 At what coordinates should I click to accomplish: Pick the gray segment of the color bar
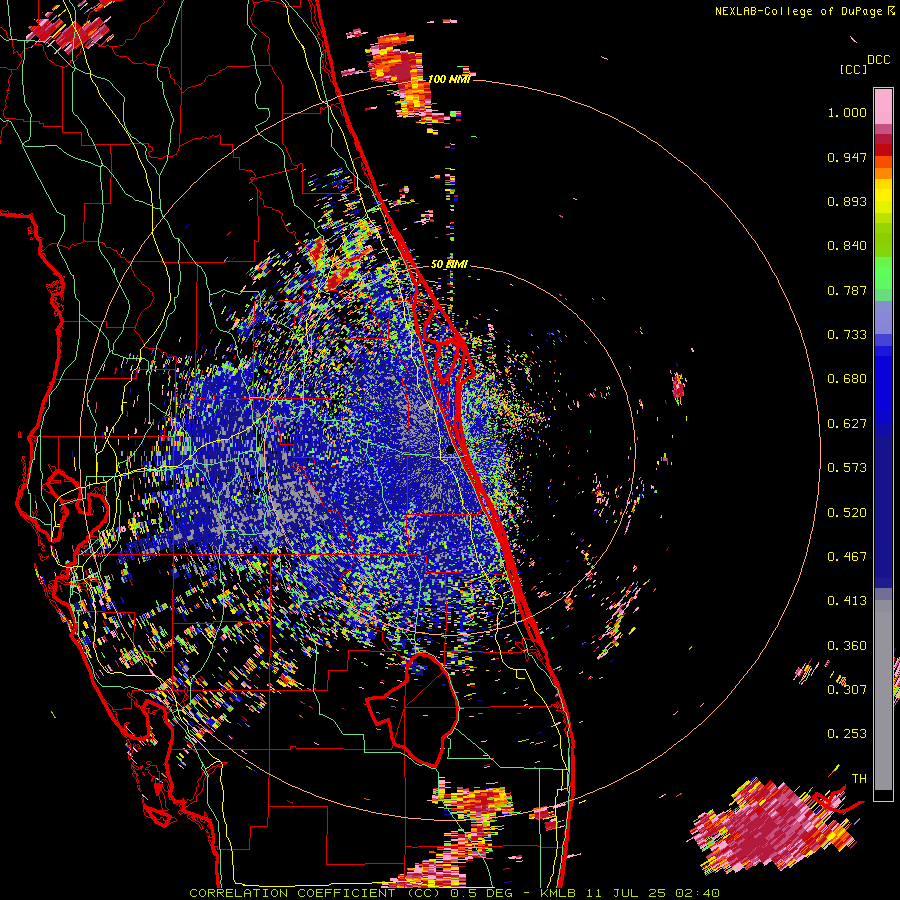click(x=883, y=695)
